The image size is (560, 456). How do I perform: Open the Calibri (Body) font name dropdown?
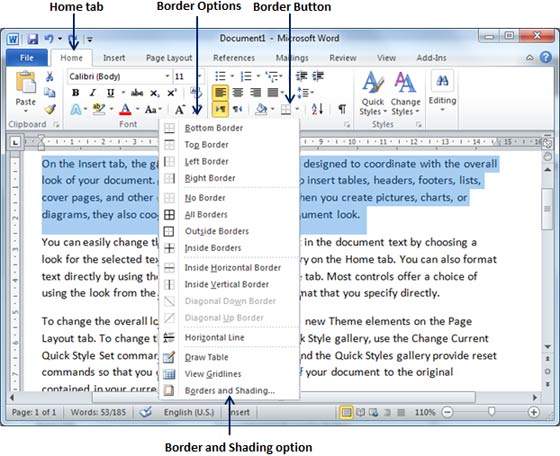[x=119, y=76]
